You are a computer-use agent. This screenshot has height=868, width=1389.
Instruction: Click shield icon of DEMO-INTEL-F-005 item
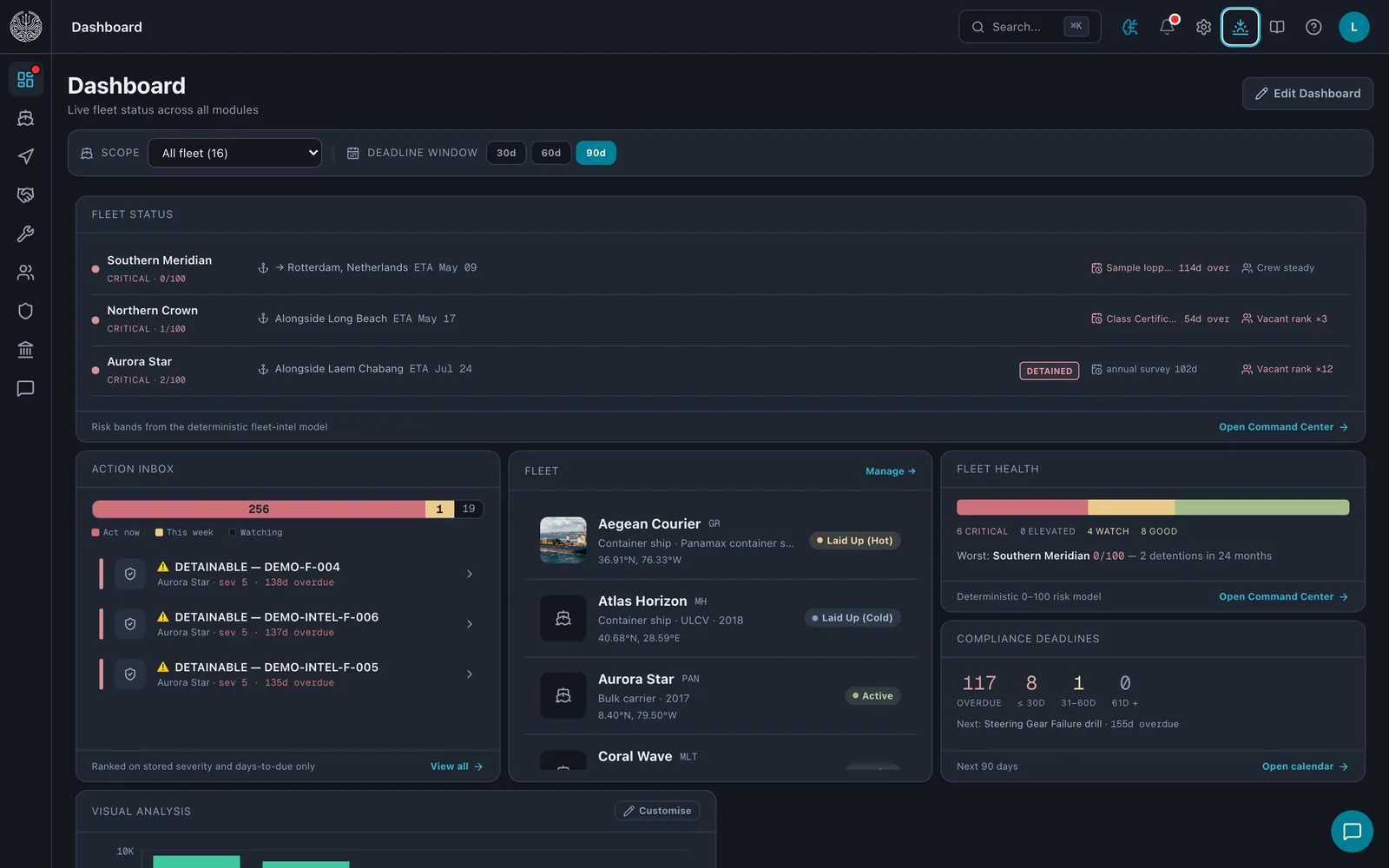pyautogui.click(x=130, y=674)
